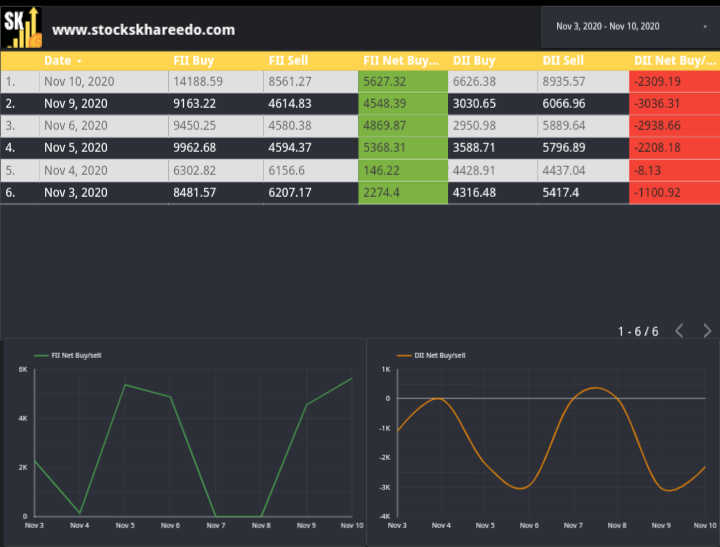
Task: Click the FII Sell column header
Action: point(288,61)
